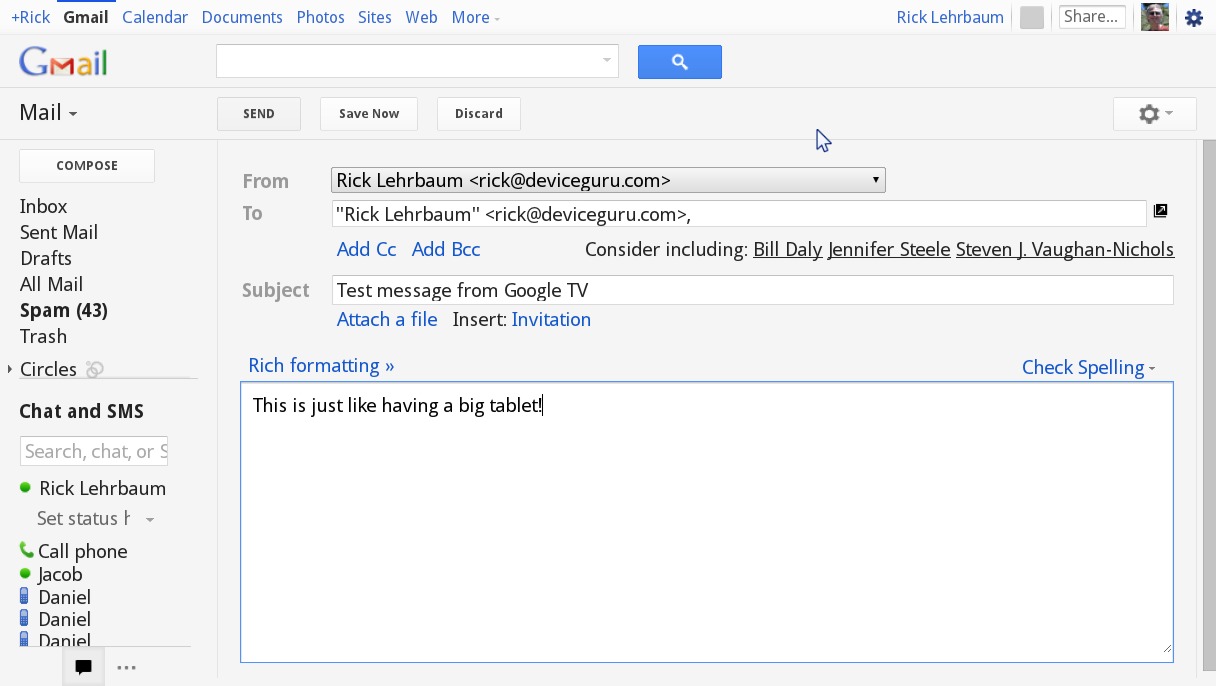Screen dimensions: 1216x686
Task: Open the Spam (43) folder
Action: (64, 310)
